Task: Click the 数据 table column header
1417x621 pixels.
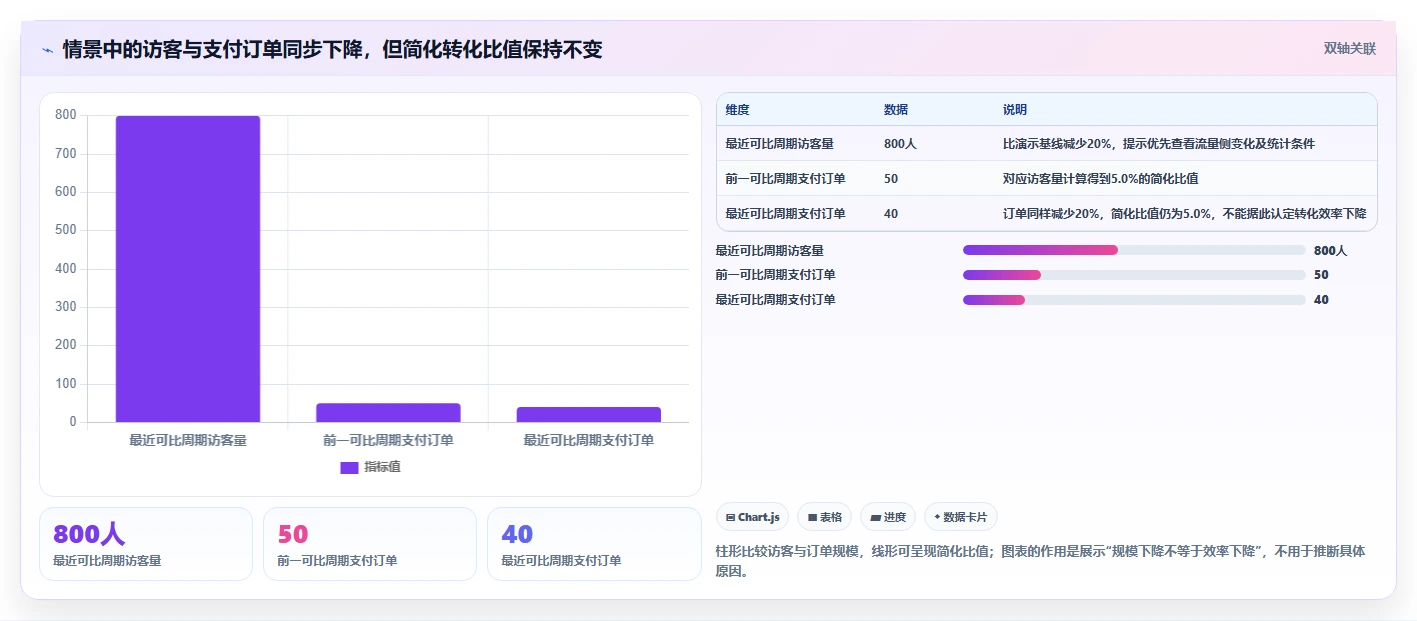Action: tap(896, 110)
